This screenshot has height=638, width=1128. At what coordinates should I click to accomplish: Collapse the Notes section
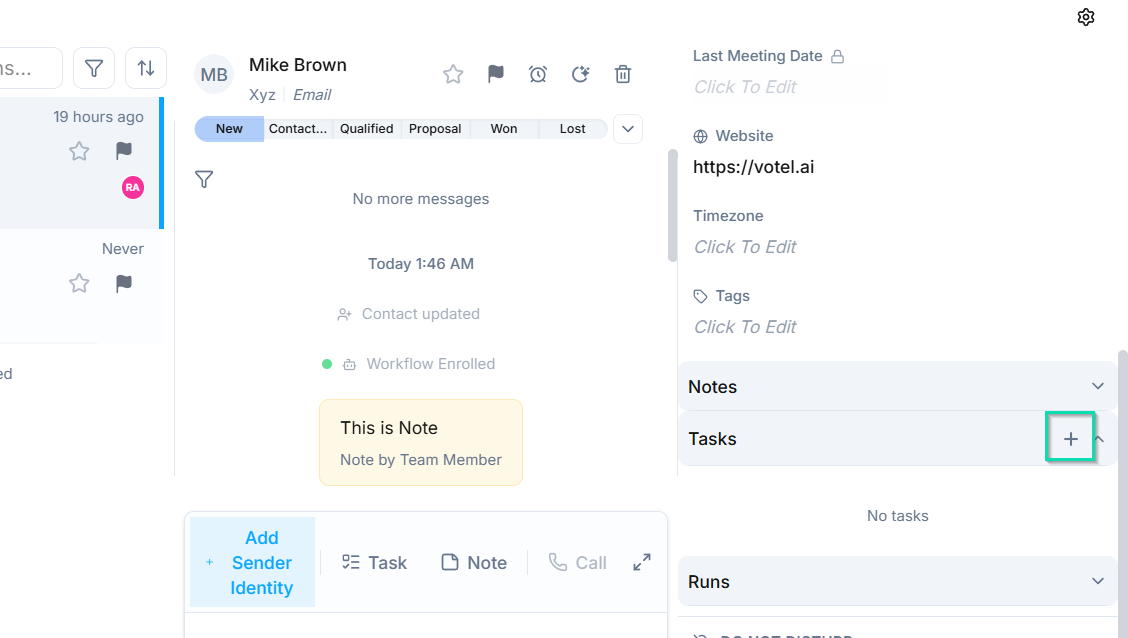(x=1098, y=385)
